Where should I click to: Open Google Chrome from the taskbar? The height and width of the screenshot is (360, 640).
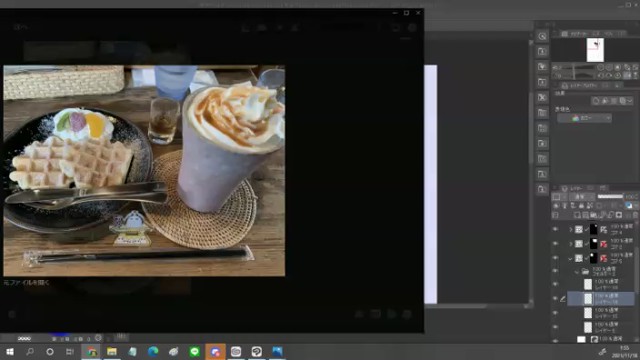point(91,351)
